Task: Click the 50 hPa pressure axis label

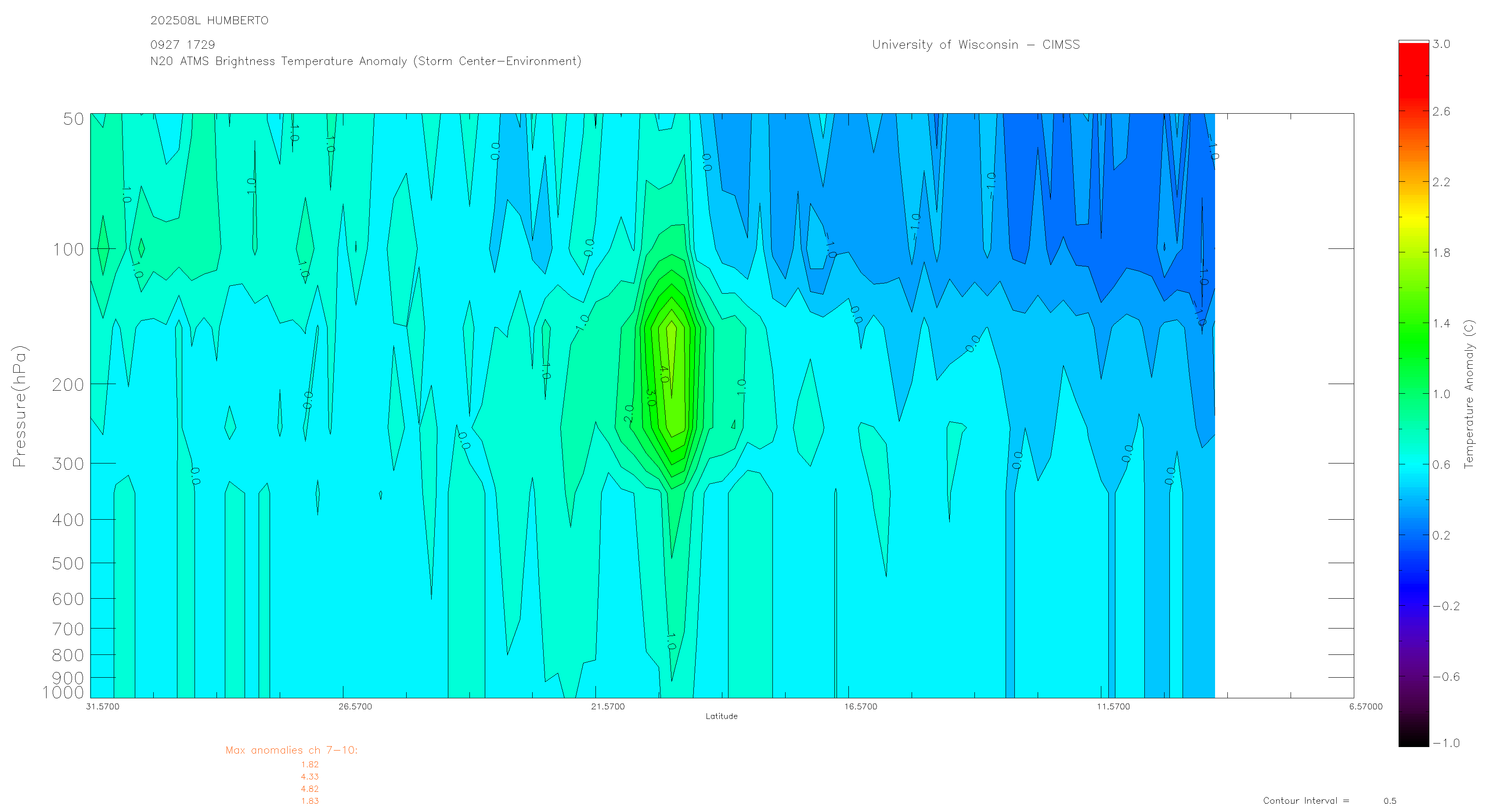Action: pyautogui.click(x=74, y=119)
